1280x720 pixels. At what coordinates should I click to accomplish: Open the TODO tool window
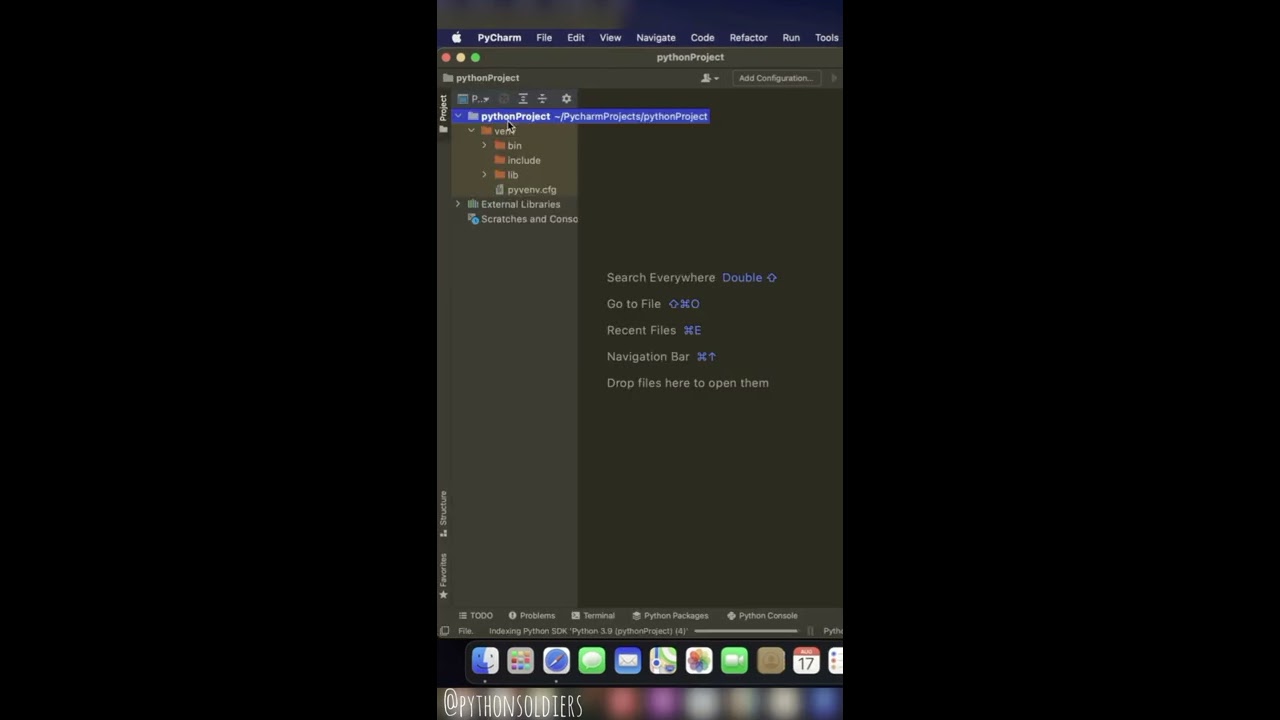[475, 616]
